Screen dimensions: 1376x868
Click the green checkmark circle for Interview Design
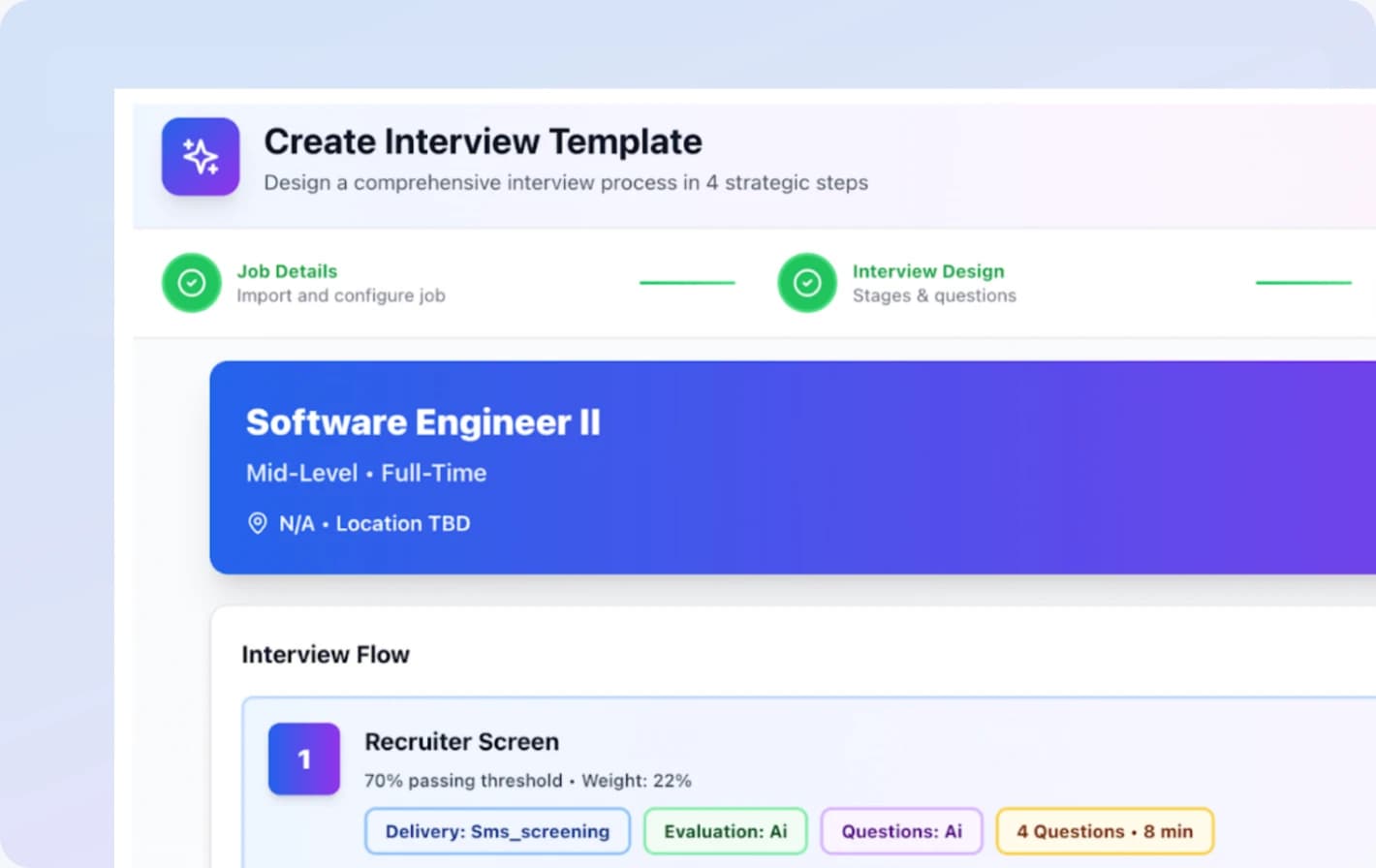(807, 283)
